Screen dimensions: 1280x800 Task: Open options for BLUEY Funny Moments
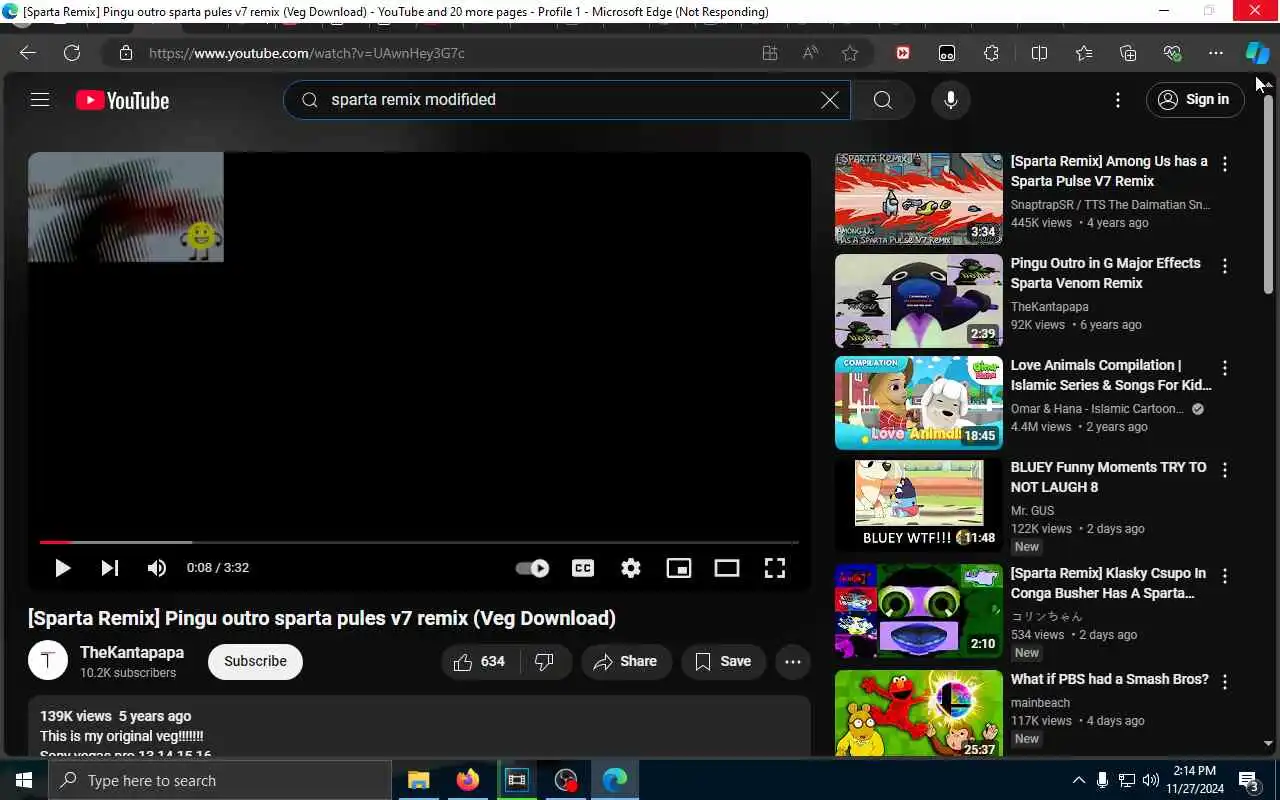coord(1225,470)
